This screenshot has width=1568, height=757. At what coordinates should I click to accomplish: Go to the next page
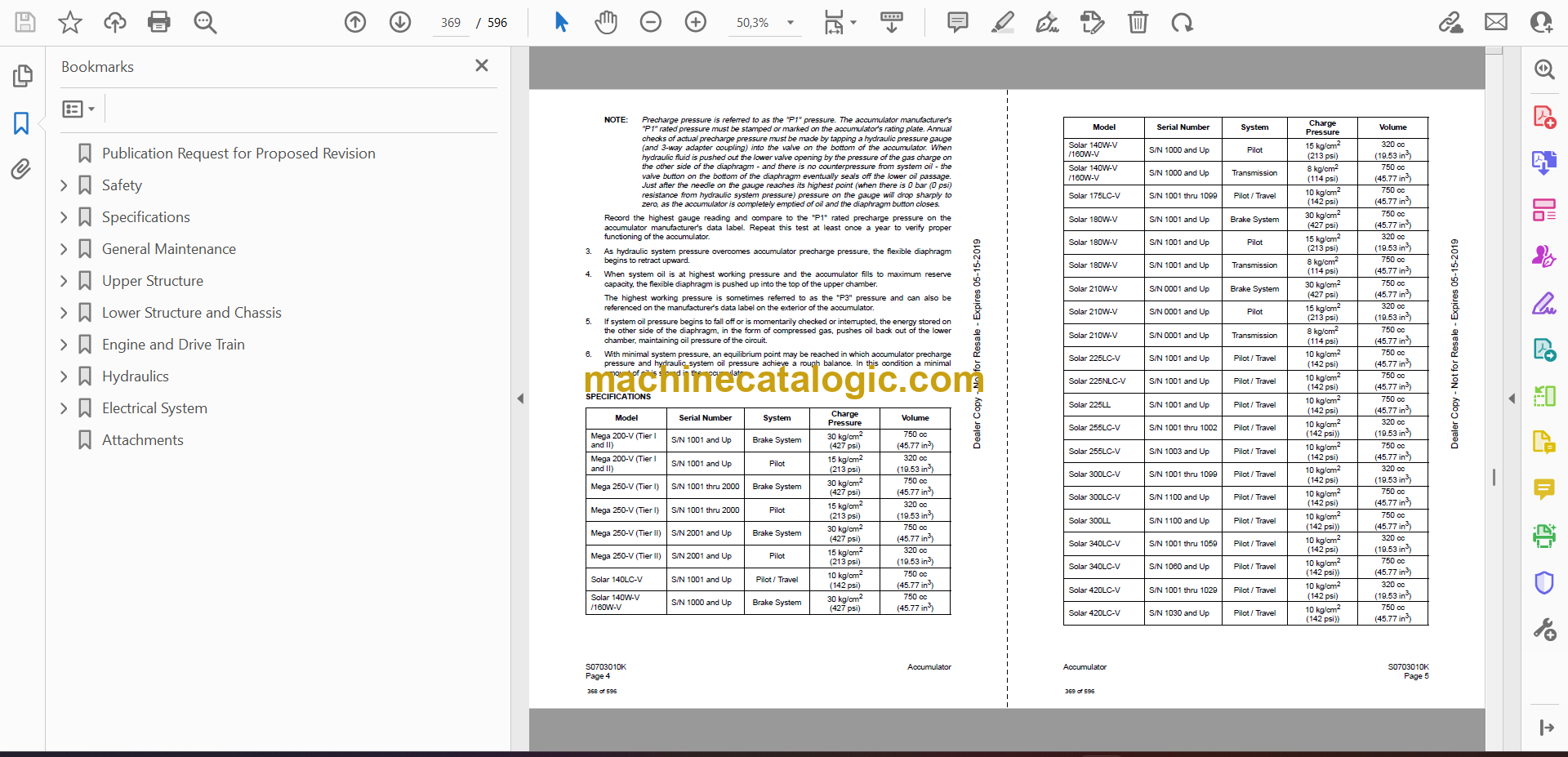(400, 22)
